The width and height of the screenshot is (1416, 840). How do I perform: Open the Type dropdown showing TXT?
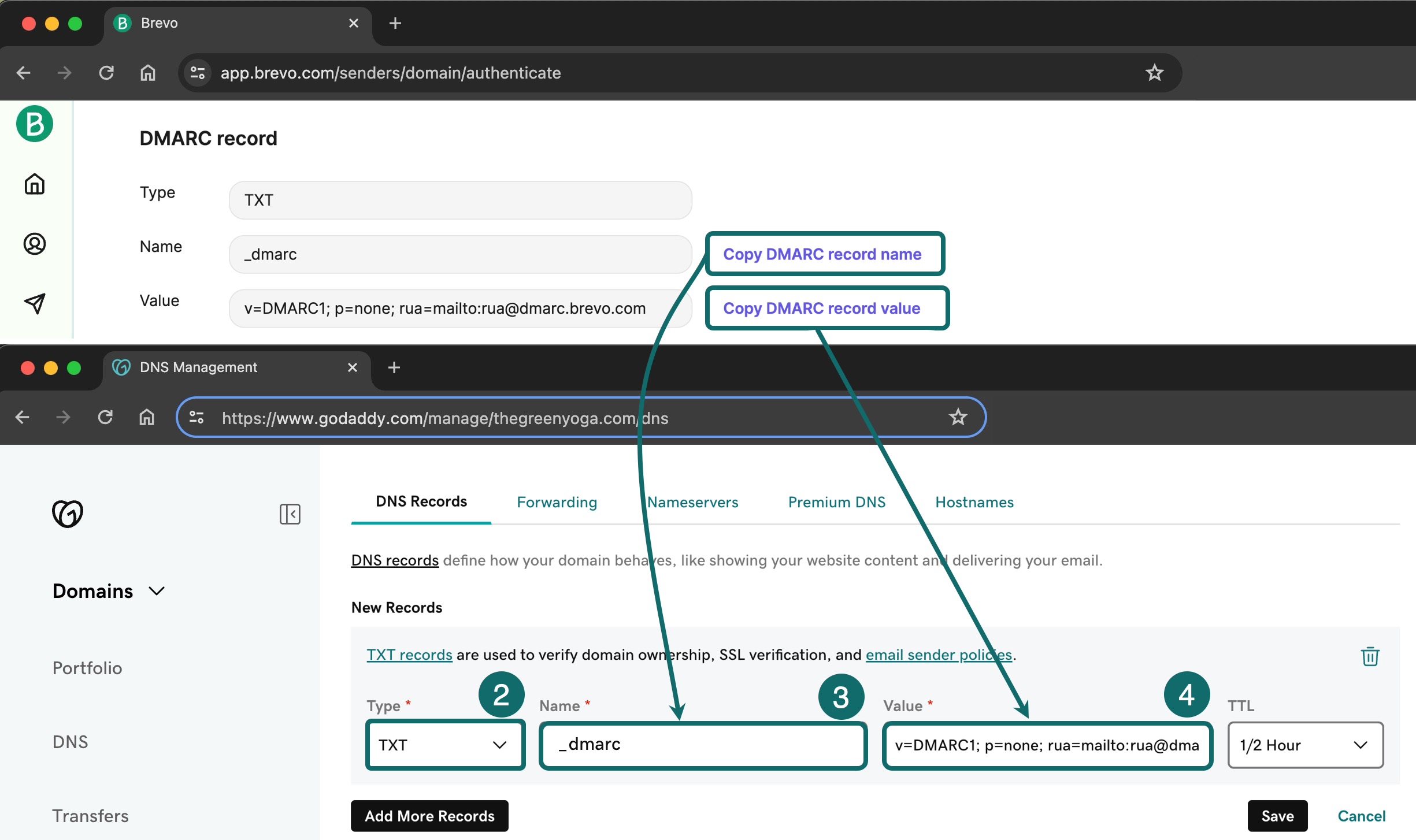[445, 745]
